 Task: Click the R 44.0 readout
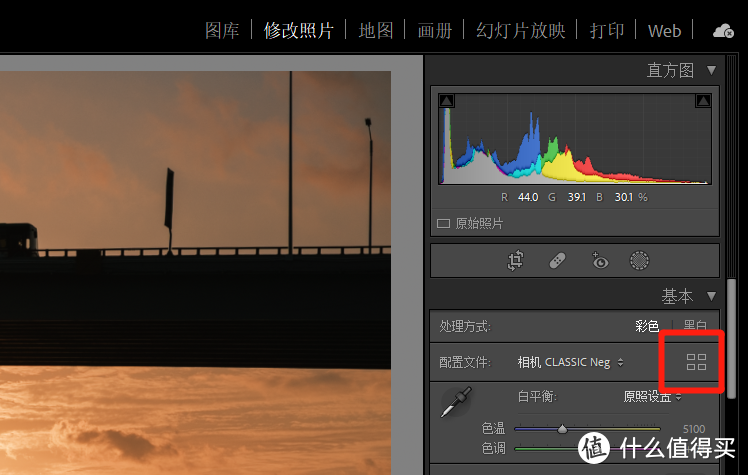519,197
